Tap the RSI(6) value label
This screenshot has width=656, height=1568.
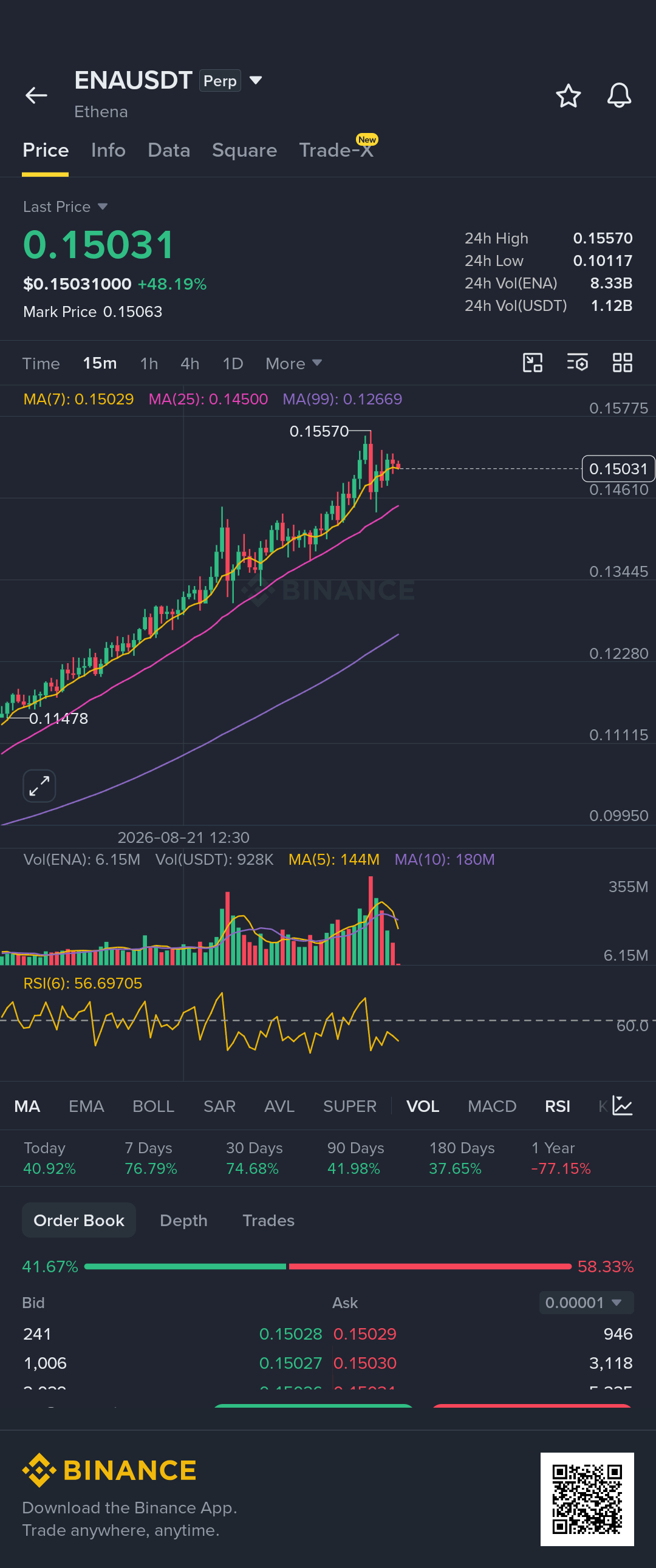[83, 983]
